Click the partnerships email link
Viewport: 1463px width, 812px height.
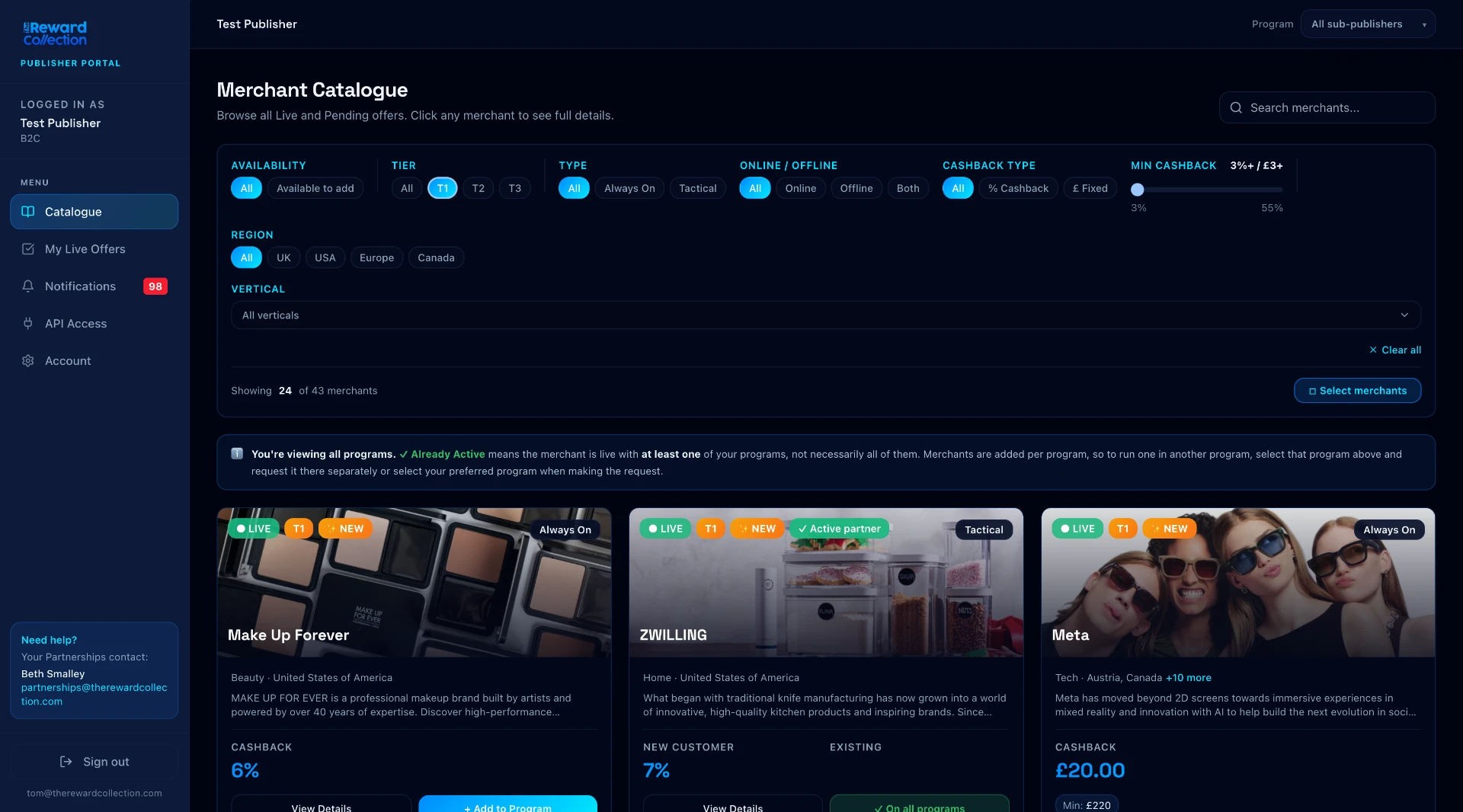coord(94,695)
